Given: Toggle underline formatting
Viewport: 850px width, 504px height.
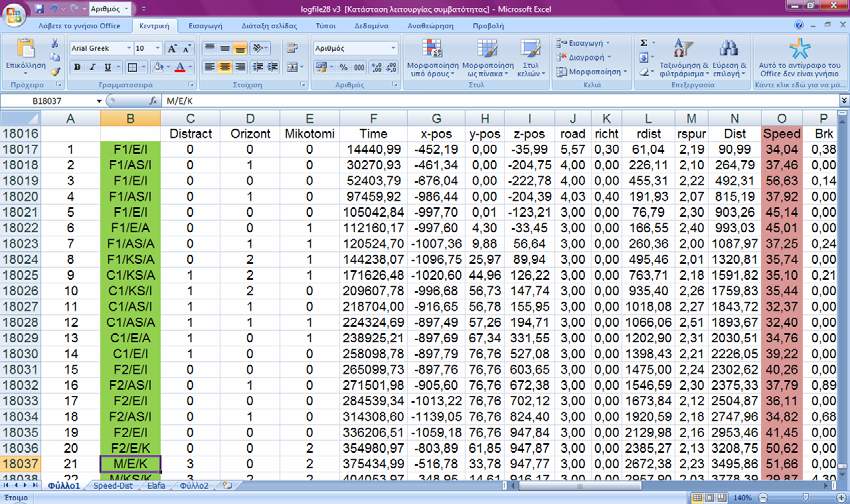Looking at the screenshot, I should (x=107, y=67).
